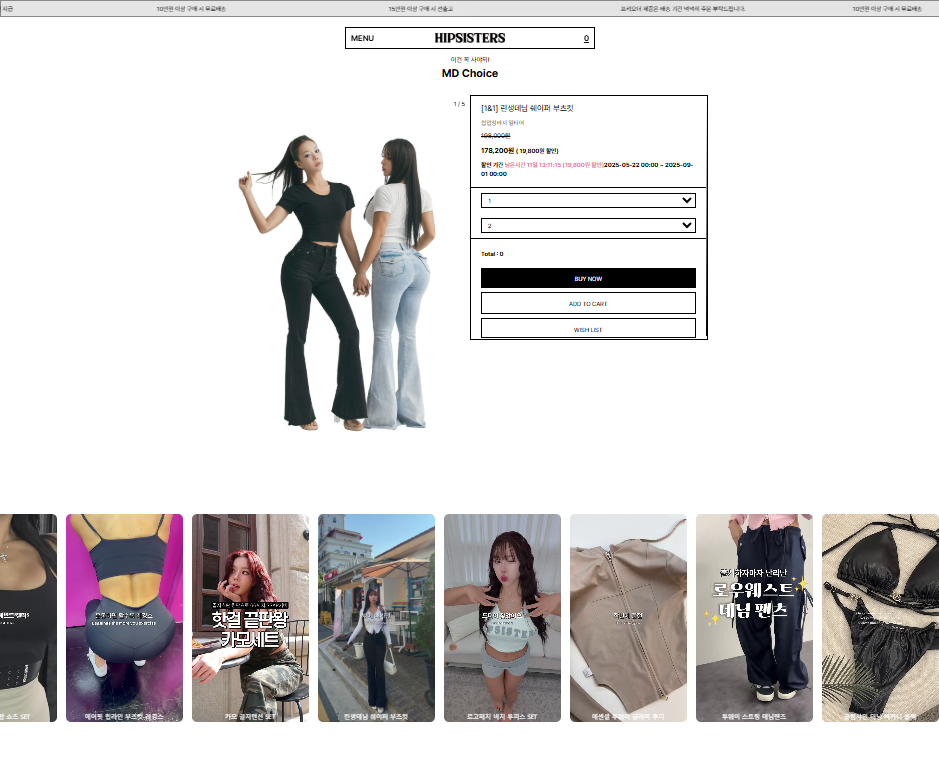Open the beige zip-up hoodie video thumbnail
Image resolution: width=939 pixels, height=770 pixels.
pos(628,617)
